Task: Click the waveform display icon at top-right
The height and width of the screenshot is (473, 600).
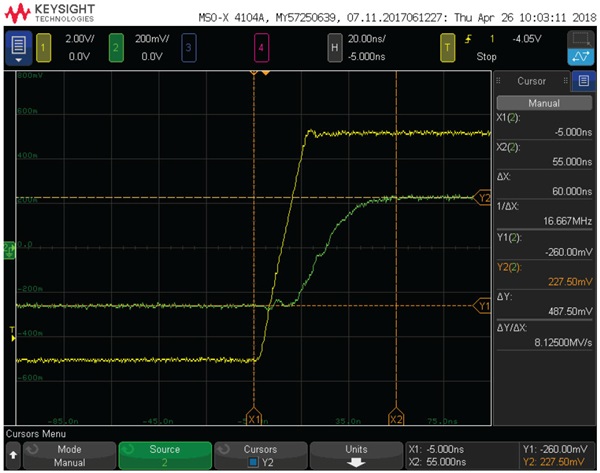Action: click(x=579, y=47)
